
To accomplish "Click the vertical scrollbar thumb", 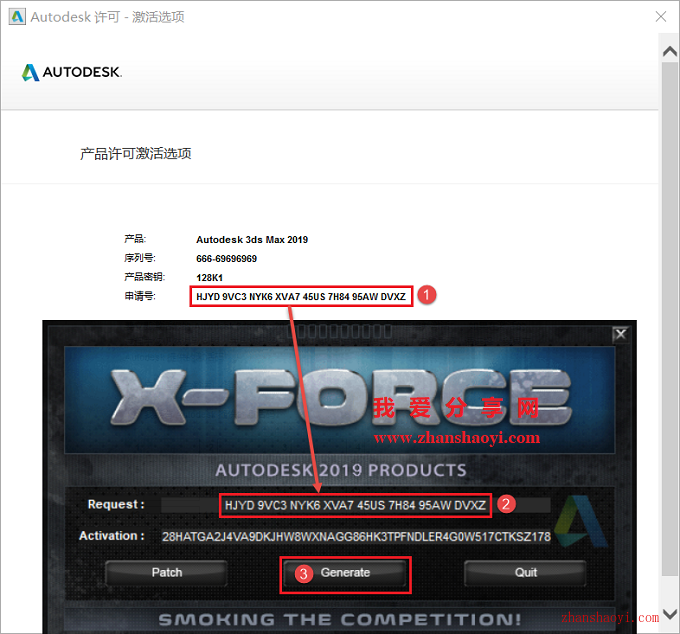I will click(x=670, y=319).
